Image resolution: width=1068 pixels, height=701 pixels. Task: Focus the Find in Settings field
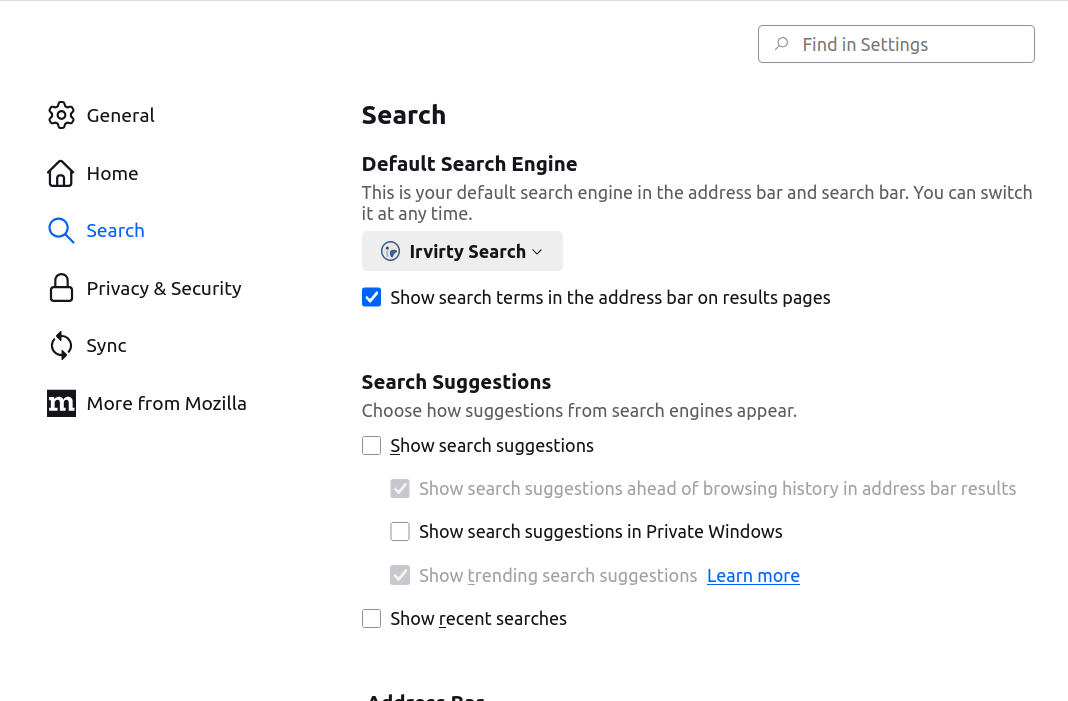pyautogui.click(x=910, y=44)
